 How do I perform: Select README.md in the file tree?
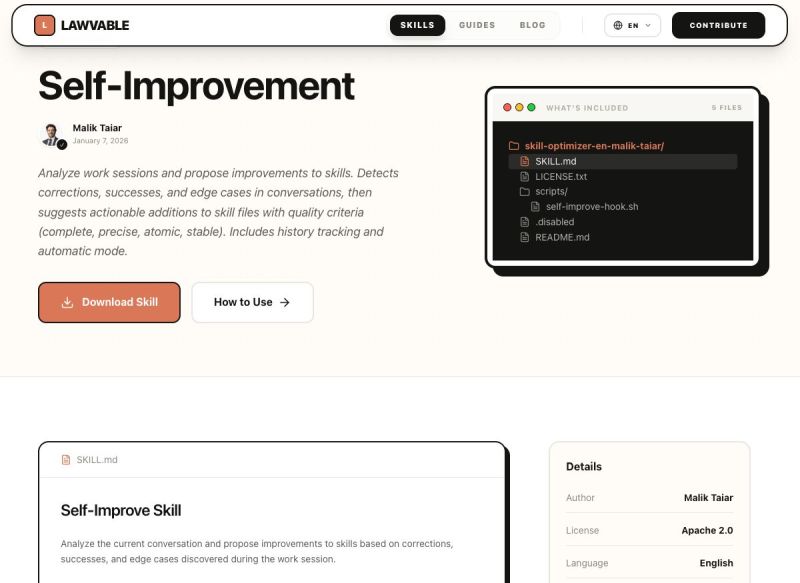tap(562, 237)
